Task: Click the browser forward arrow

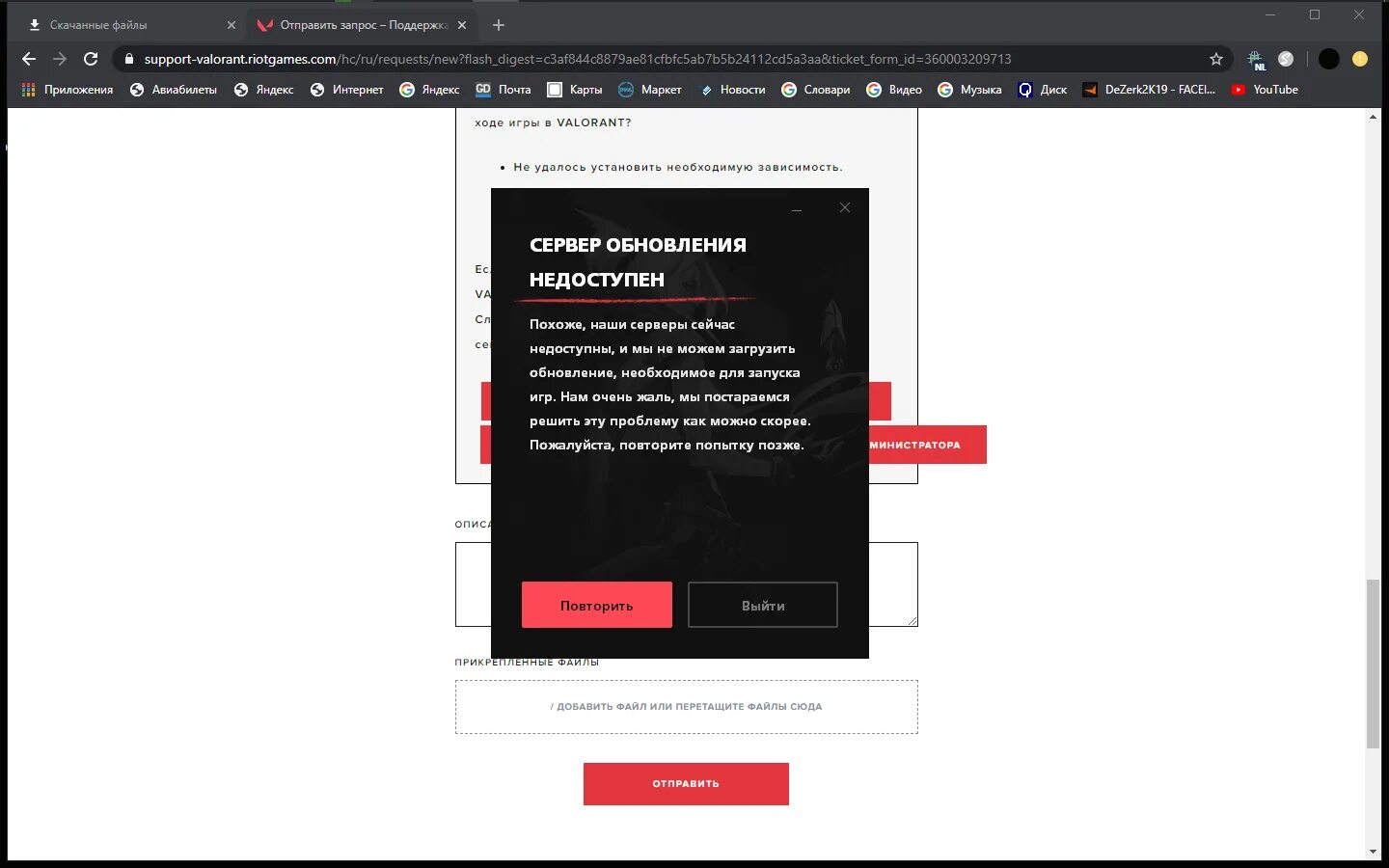Action: 60,59
